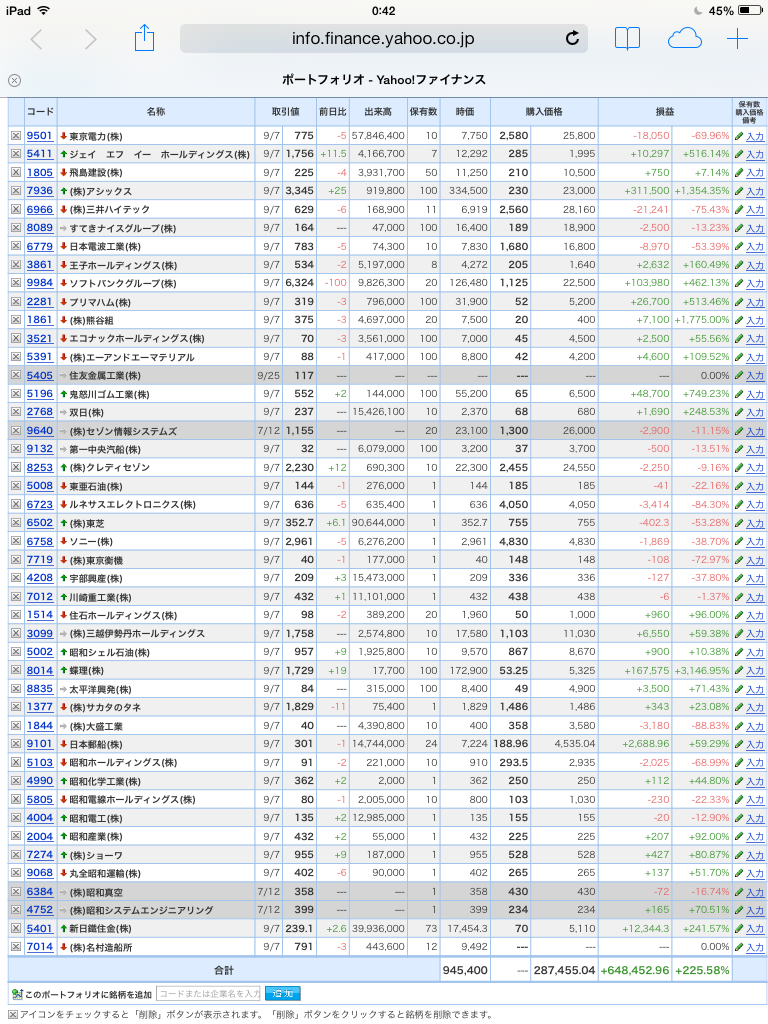Viewport: 768px width, 1024px height.
Task: Tap pencil edit icon for 王子ホールディングス row
Action: (739, 265)
